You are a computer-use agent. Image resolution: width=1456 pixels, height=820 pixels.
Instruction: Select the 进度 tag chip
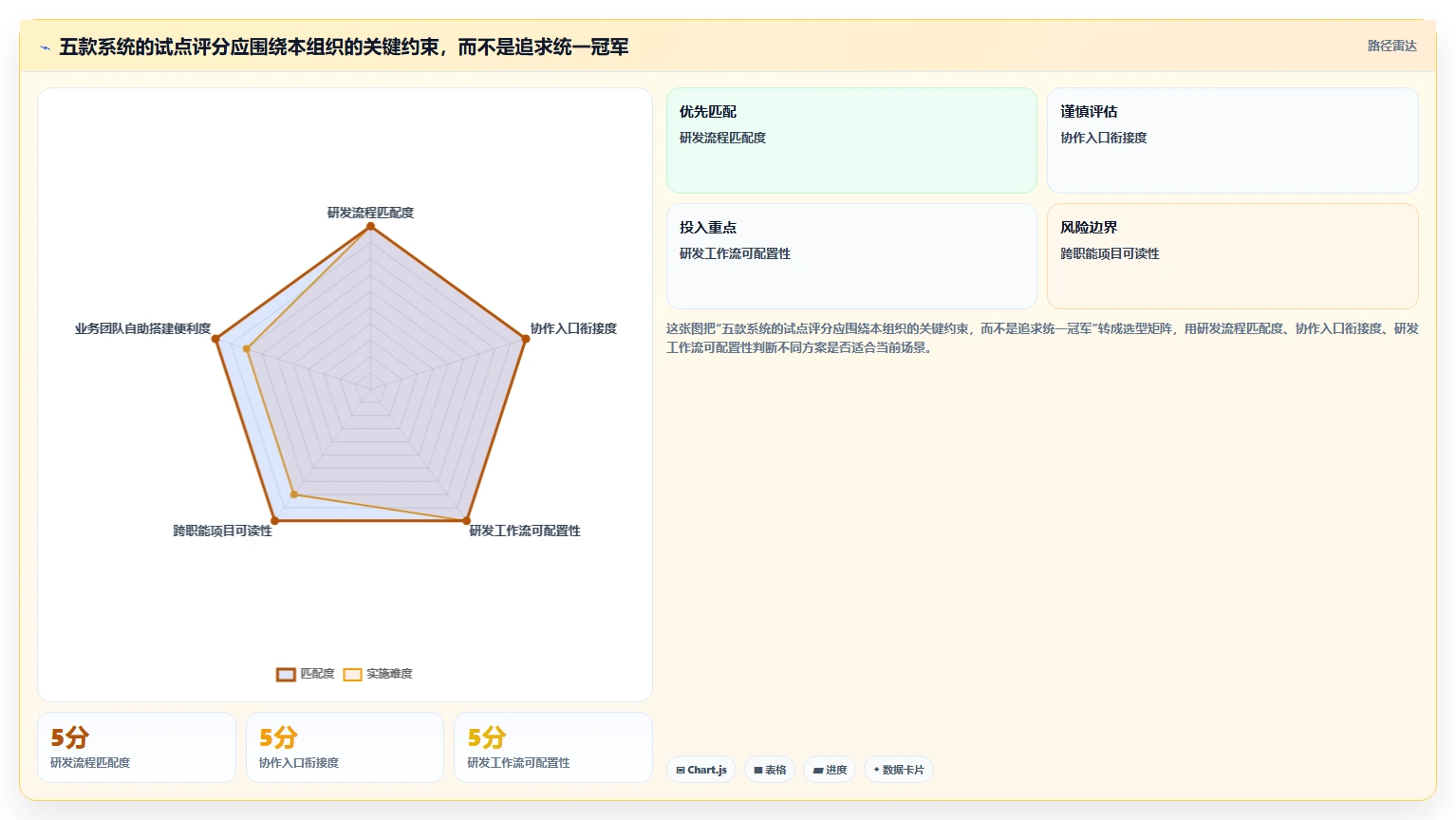tap(830, 770)
